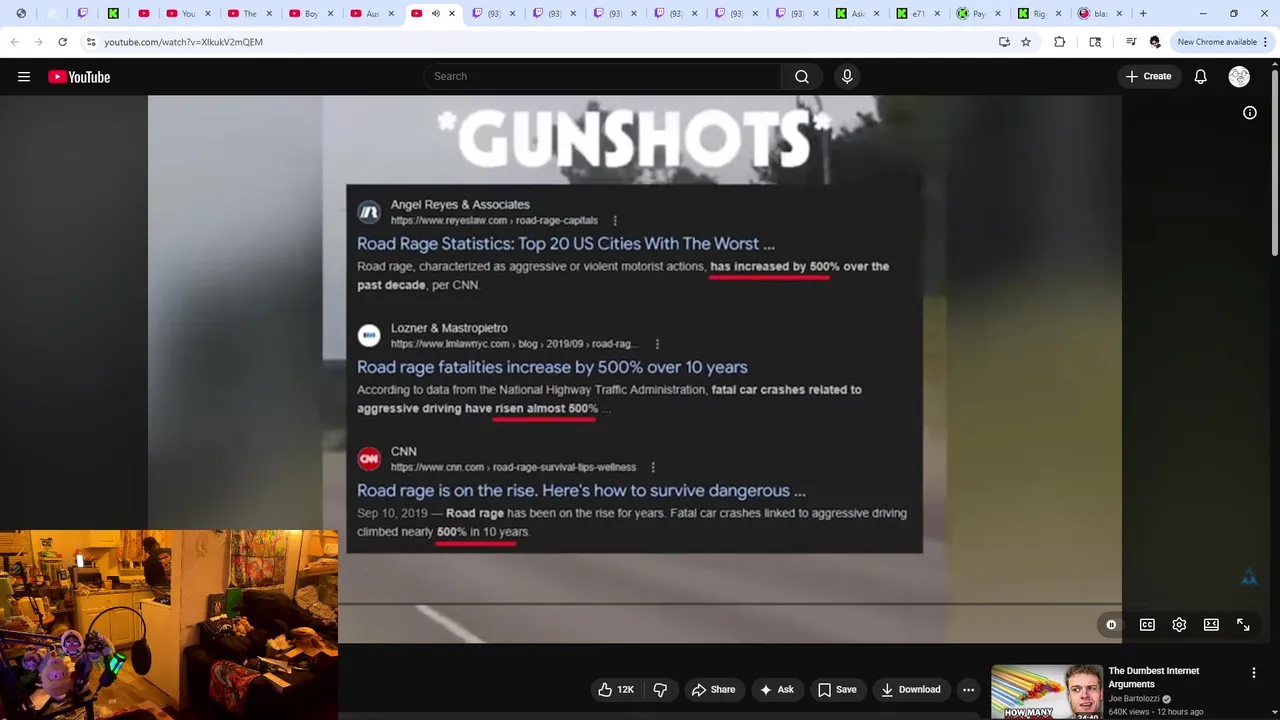Open the Create button menu
The height and width of the screenshot is (720, 1280).
click(1148, 77)
